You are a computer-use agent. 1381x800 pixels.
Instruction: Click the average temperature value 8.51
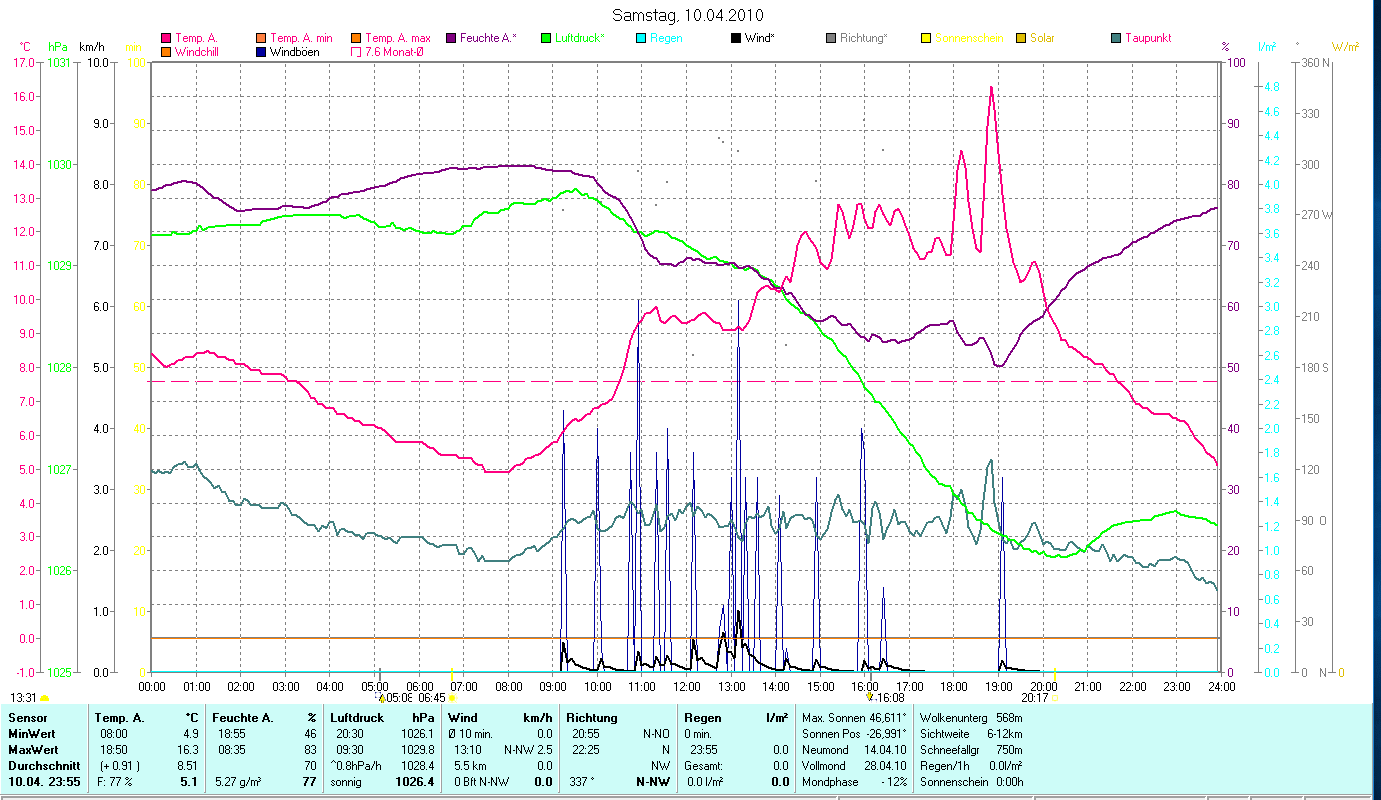pyautogui.click(x=188, y=764)
